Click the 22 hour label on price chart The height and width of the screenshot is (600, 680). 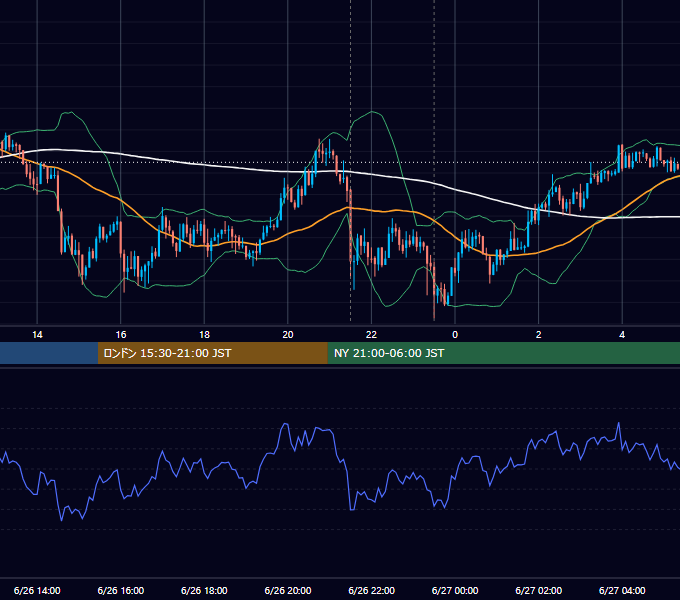(x=371, y=335)
